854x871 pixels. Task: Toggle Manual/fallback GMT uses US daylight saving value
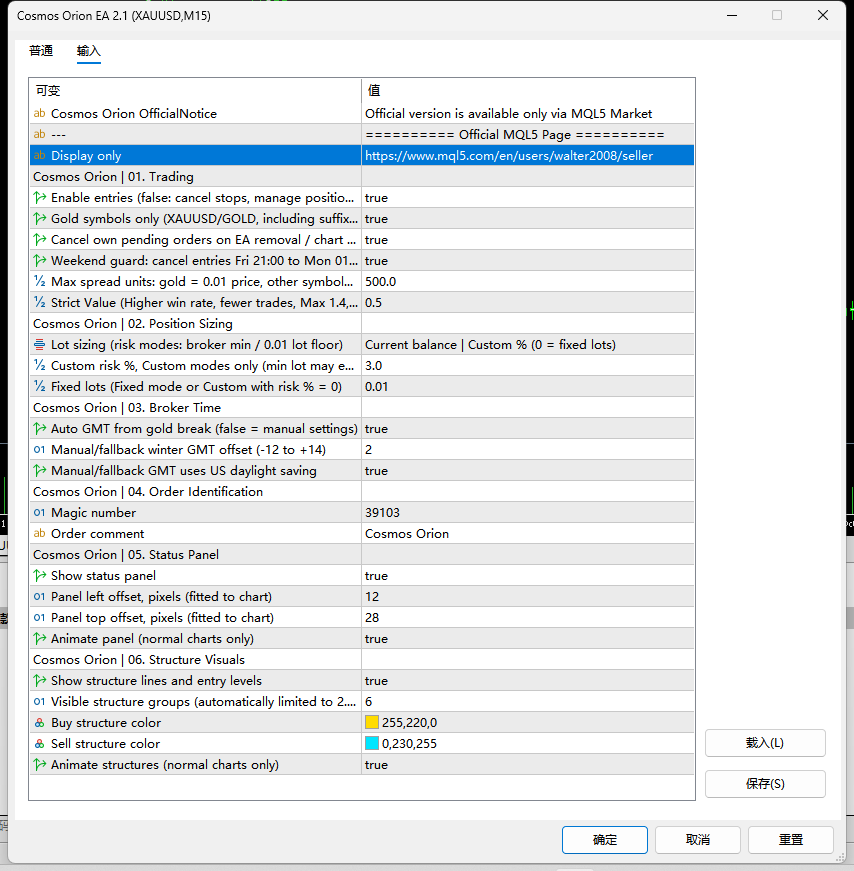[527, 471]
